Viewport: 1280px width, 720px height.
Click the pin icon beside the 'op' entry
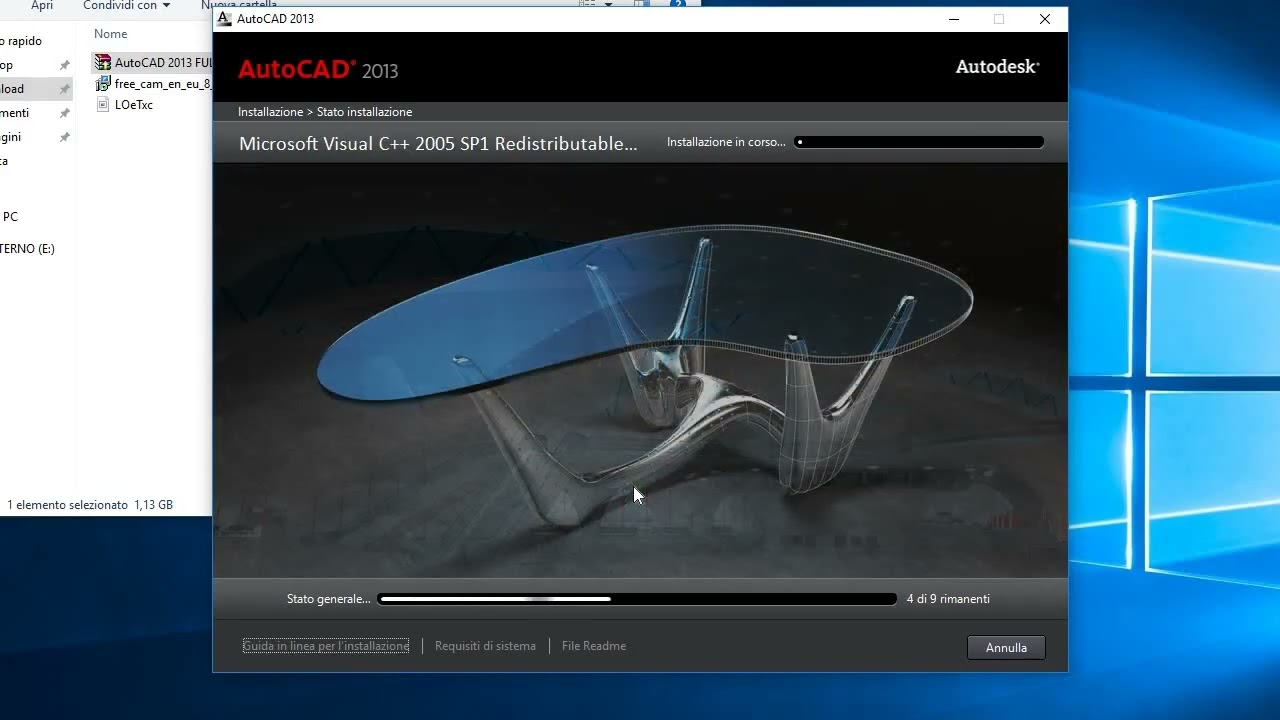pos(65,65)
